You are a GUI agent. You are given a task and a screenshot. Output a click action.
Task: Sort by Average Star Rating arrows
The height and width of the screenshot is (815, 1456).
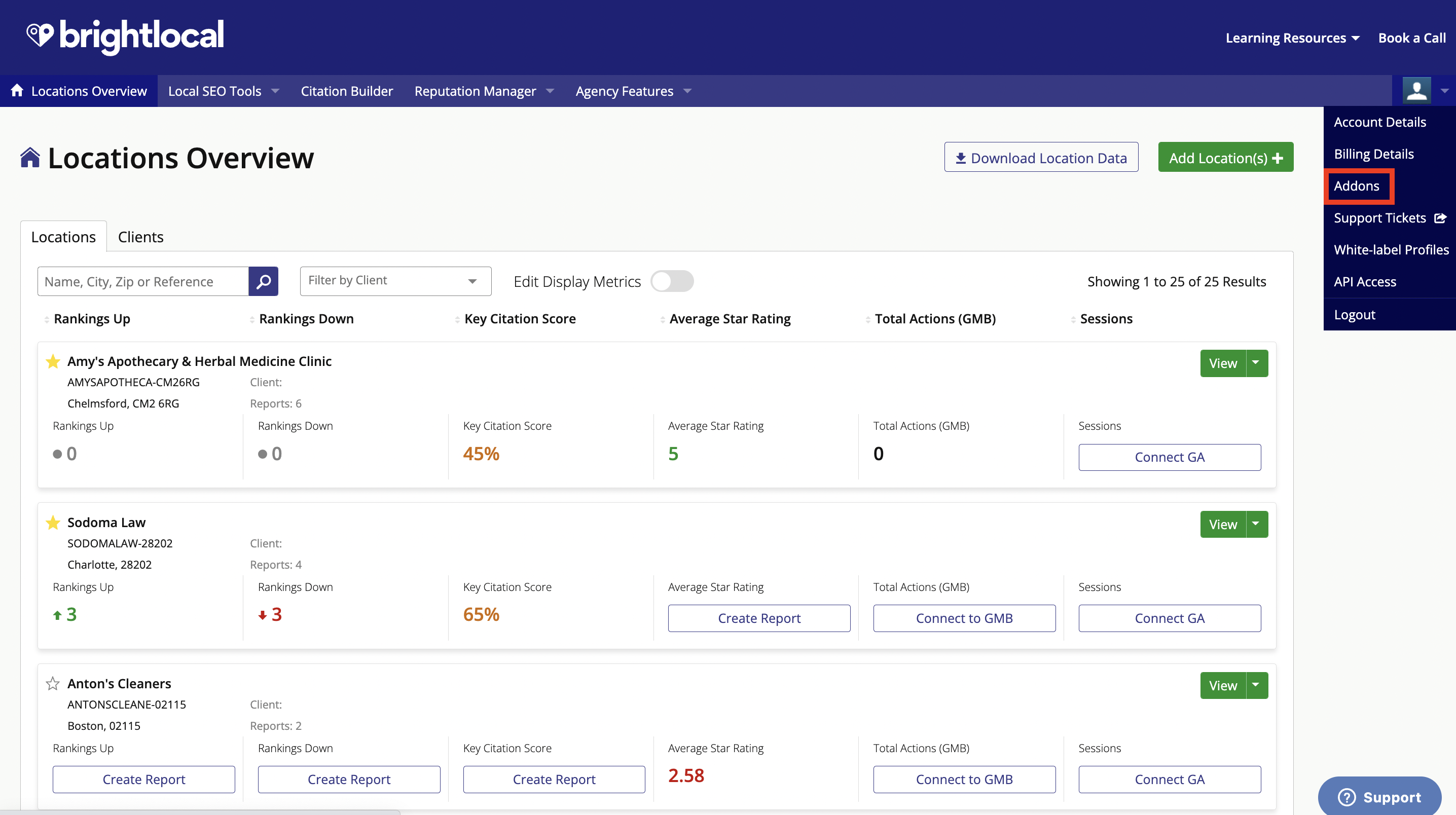pyautogui.click(x=663, y=320)
